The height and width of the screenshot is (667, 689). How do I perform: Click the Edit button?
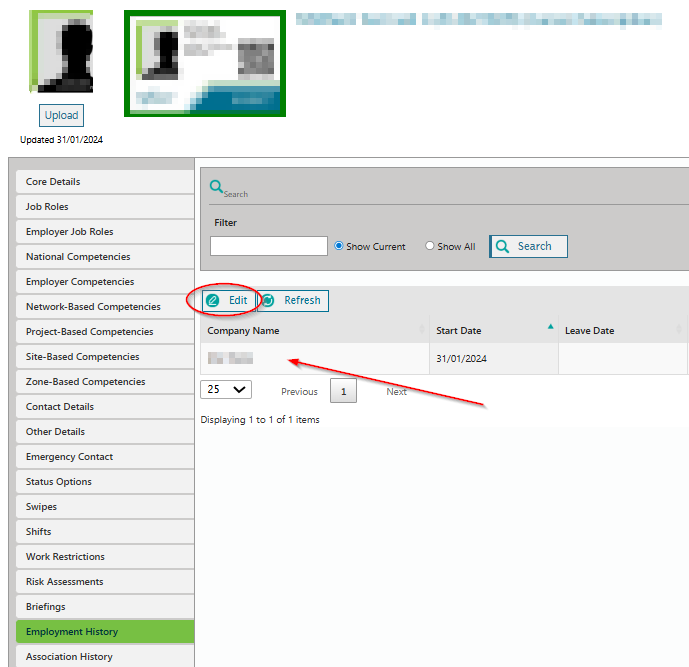pos(228,301)
